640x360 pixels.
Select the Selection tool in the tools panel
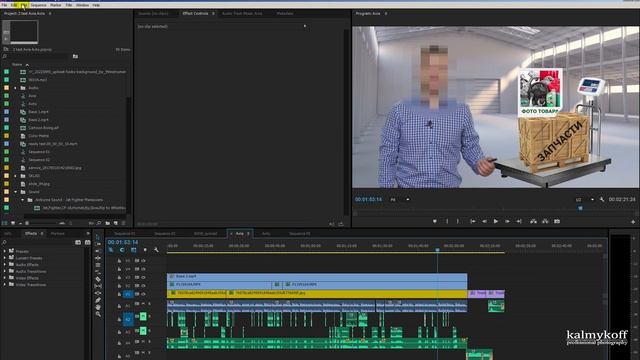tap(98, 237)
